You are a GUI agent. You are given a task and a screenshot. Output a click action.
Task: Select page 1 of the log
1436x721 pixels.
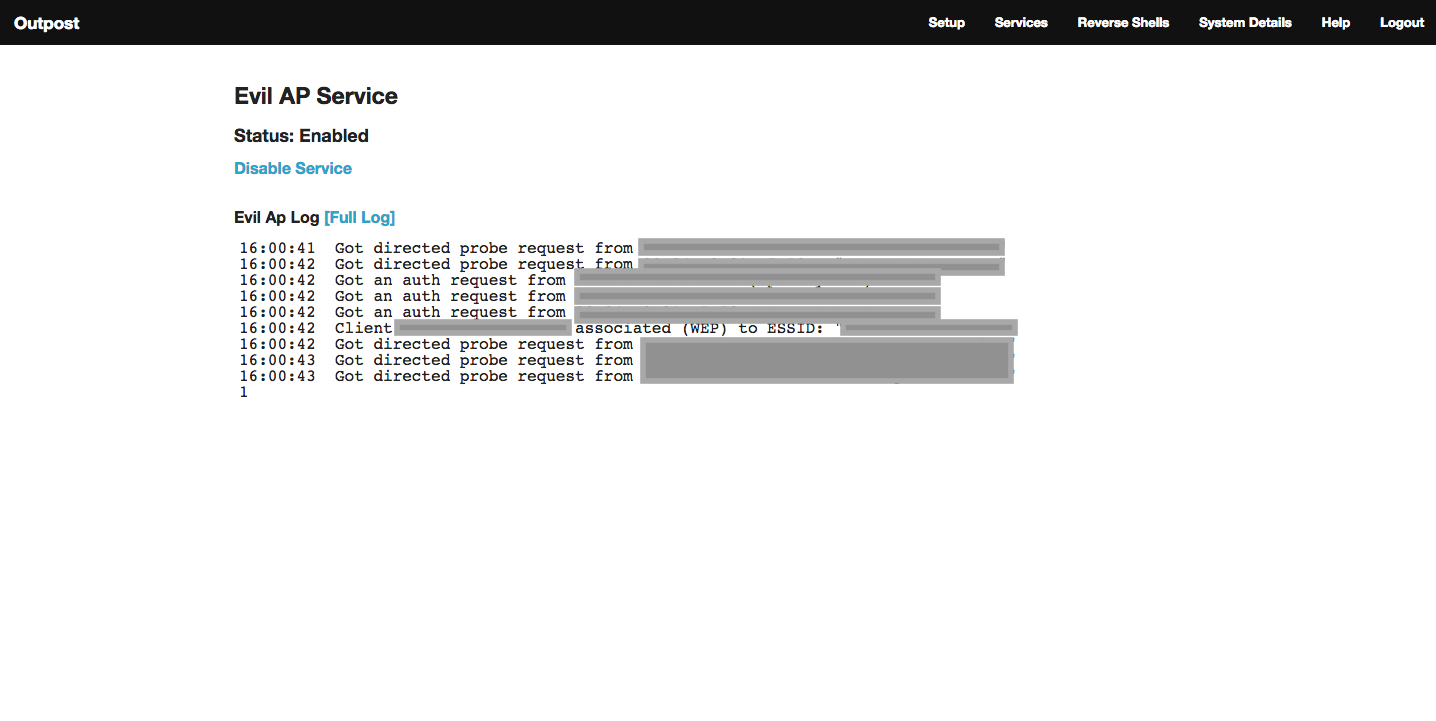(x=243, y=391)
